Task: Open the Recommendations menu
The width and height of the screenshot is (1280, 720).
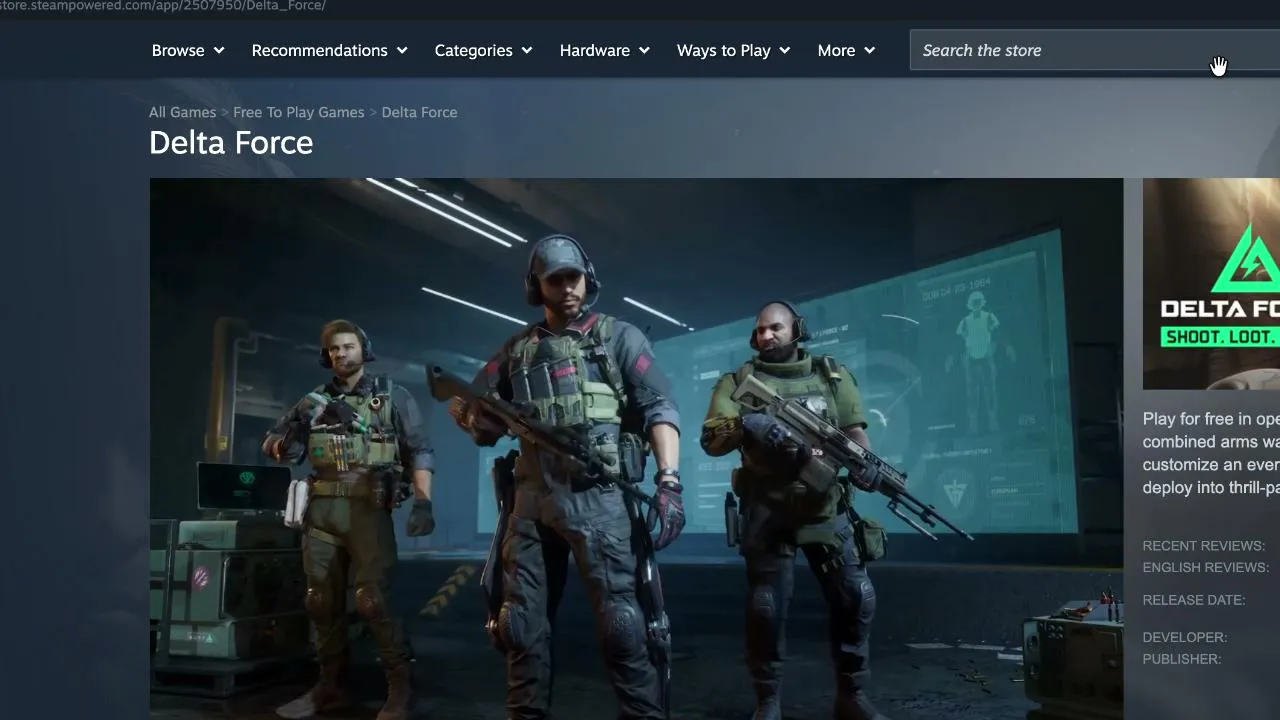Action: (x=330, y=50)
